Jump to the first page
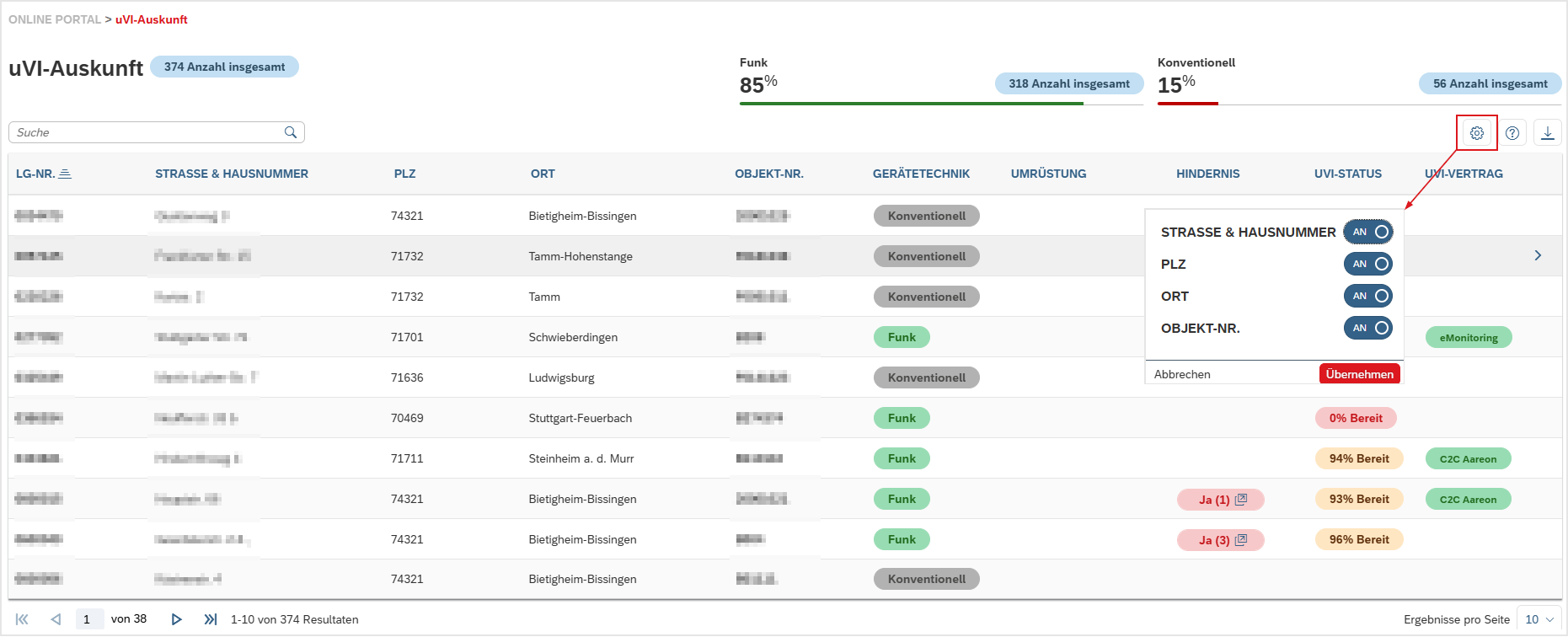Viewport: 1568px width, 637px height. [22, 619]
